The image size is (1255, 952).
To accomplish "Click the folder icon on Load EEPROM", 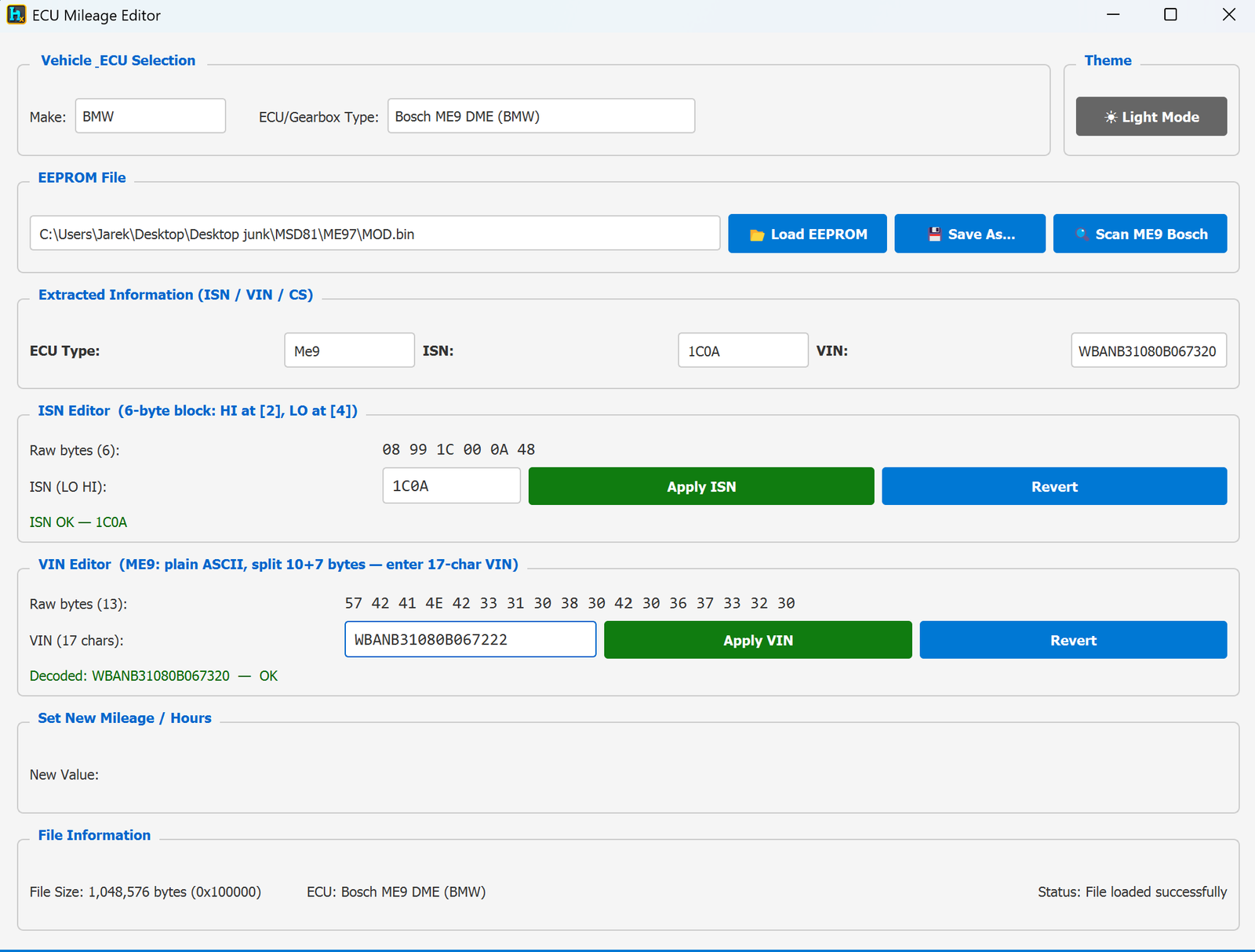I will point(757,235).
